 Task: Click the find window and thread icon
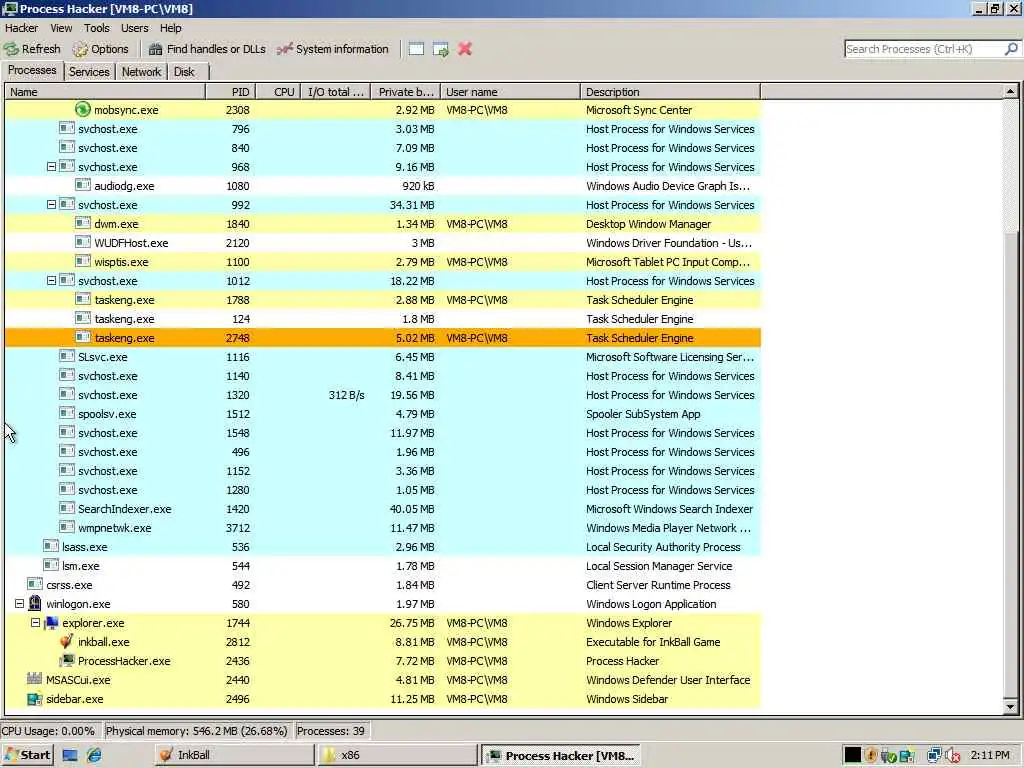[441, 49]
